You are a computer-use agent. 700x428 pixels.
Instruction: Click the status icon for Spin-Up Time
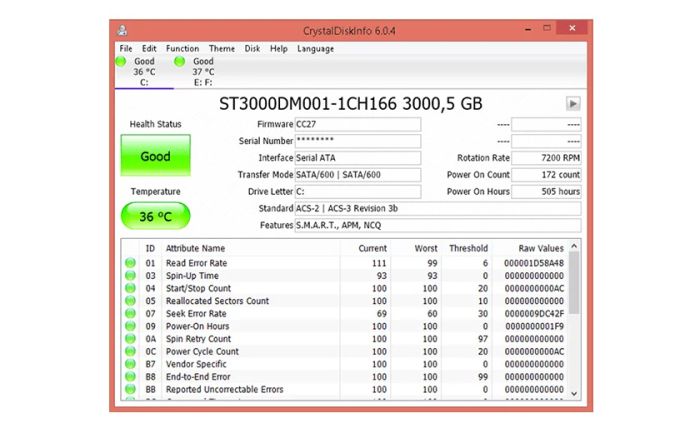pyautogui.click(x=130, y=275)
